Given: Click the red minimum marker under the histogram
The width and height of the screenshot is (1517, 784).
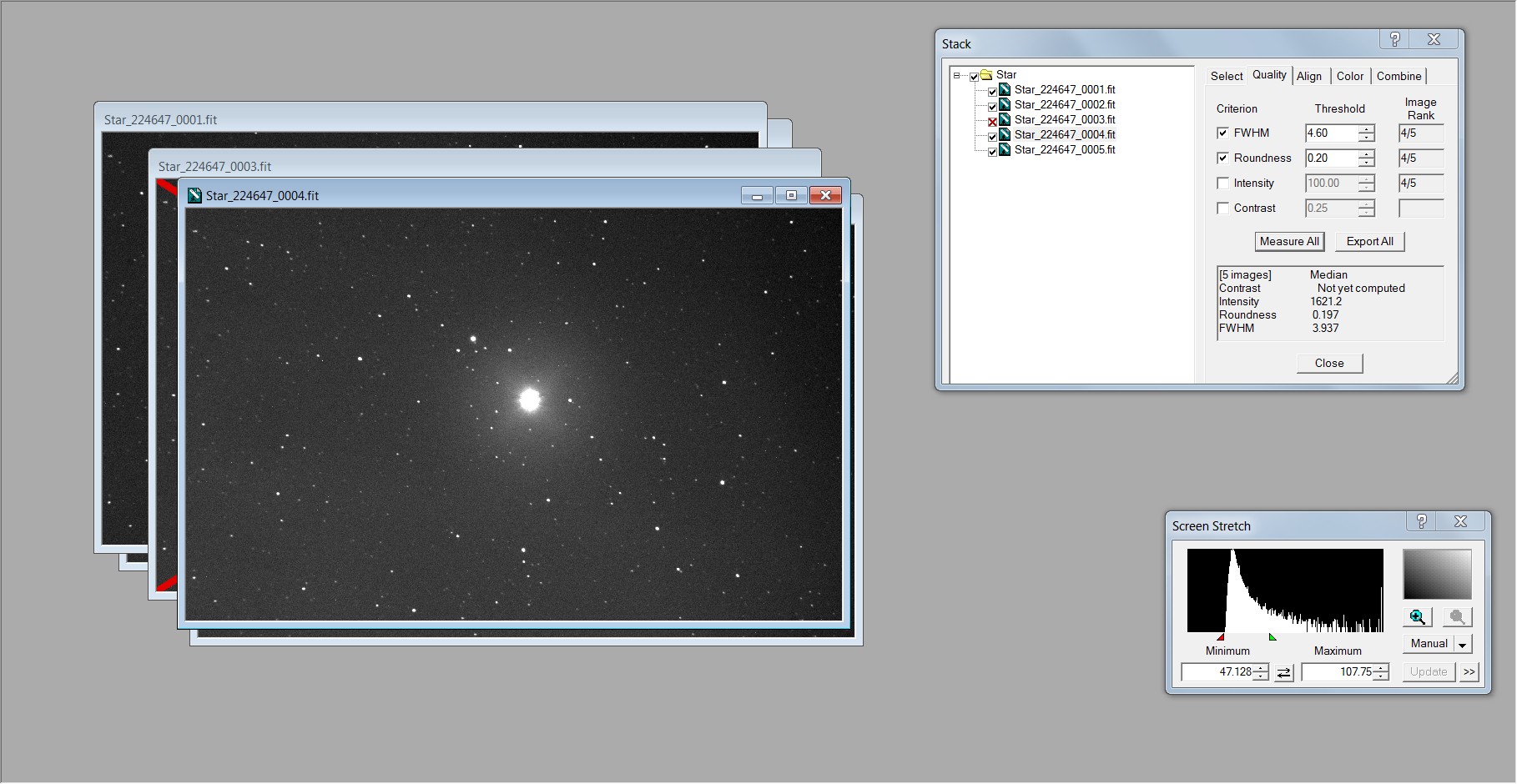Looking at the screenshot, I should pyautogui.click(x=1220, y=637).
